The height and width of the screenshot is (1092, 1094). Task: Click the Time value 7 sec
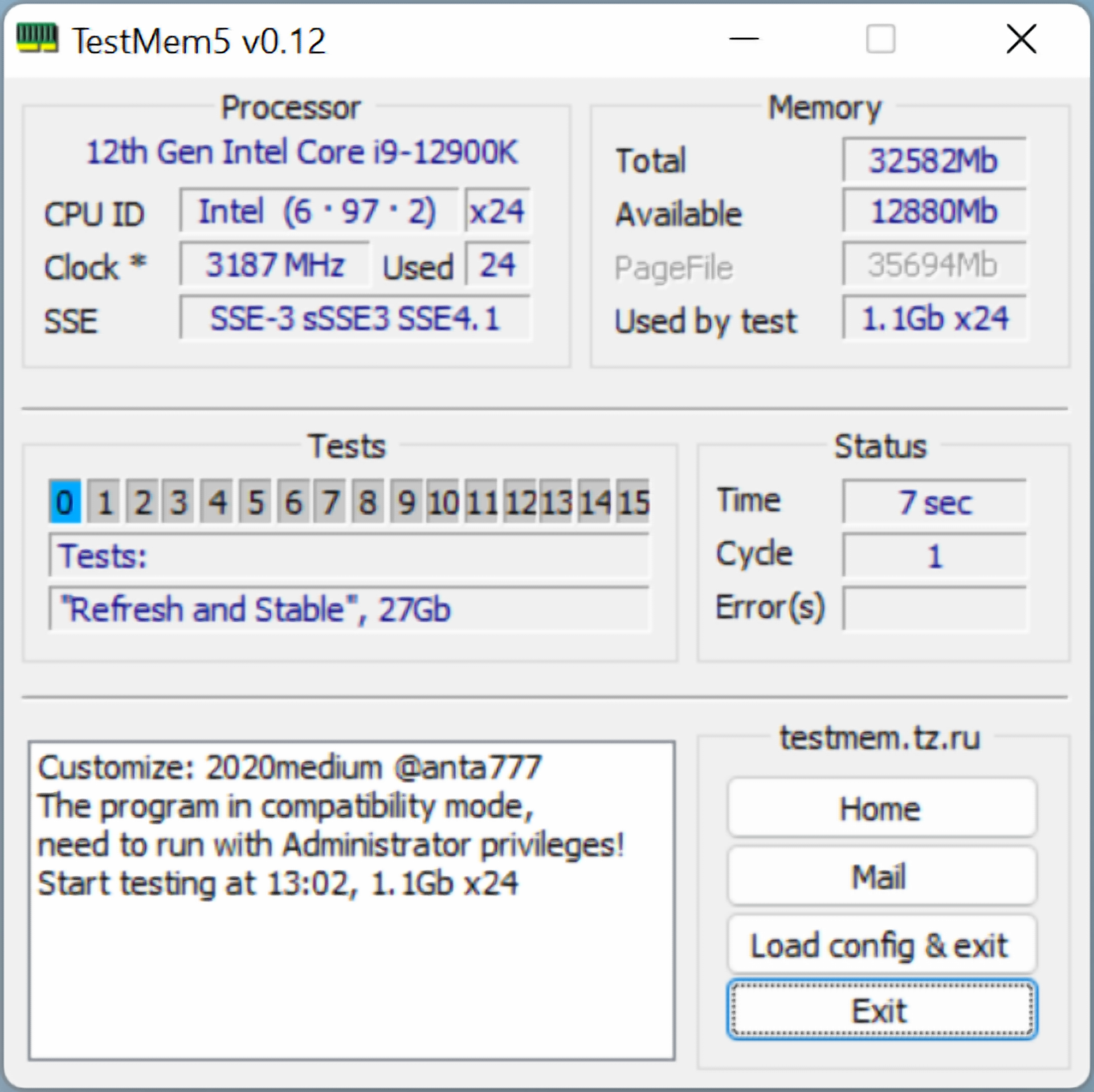[x=934, y=502]
